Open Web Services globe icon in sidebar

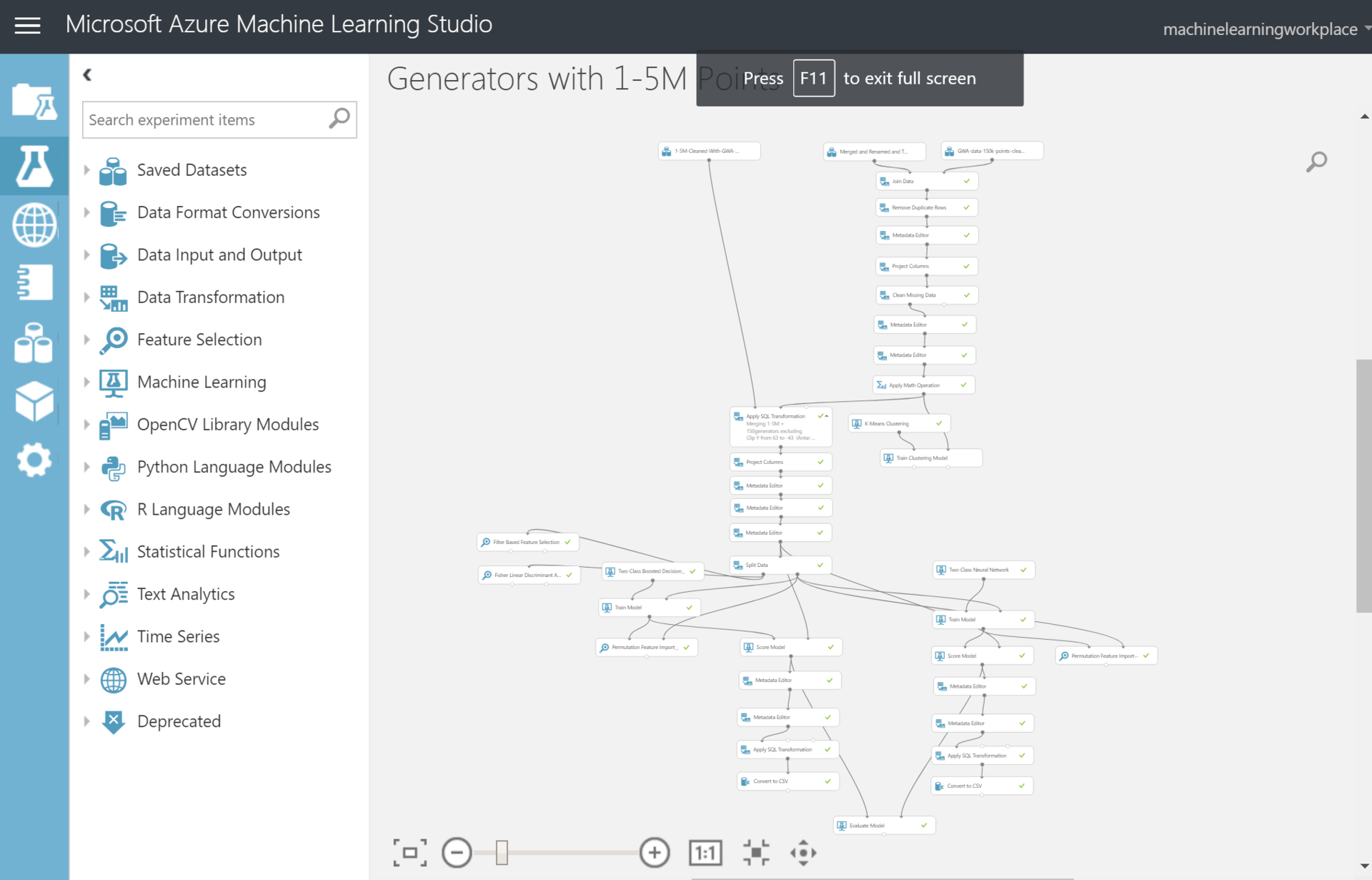(x=34, y=224)
